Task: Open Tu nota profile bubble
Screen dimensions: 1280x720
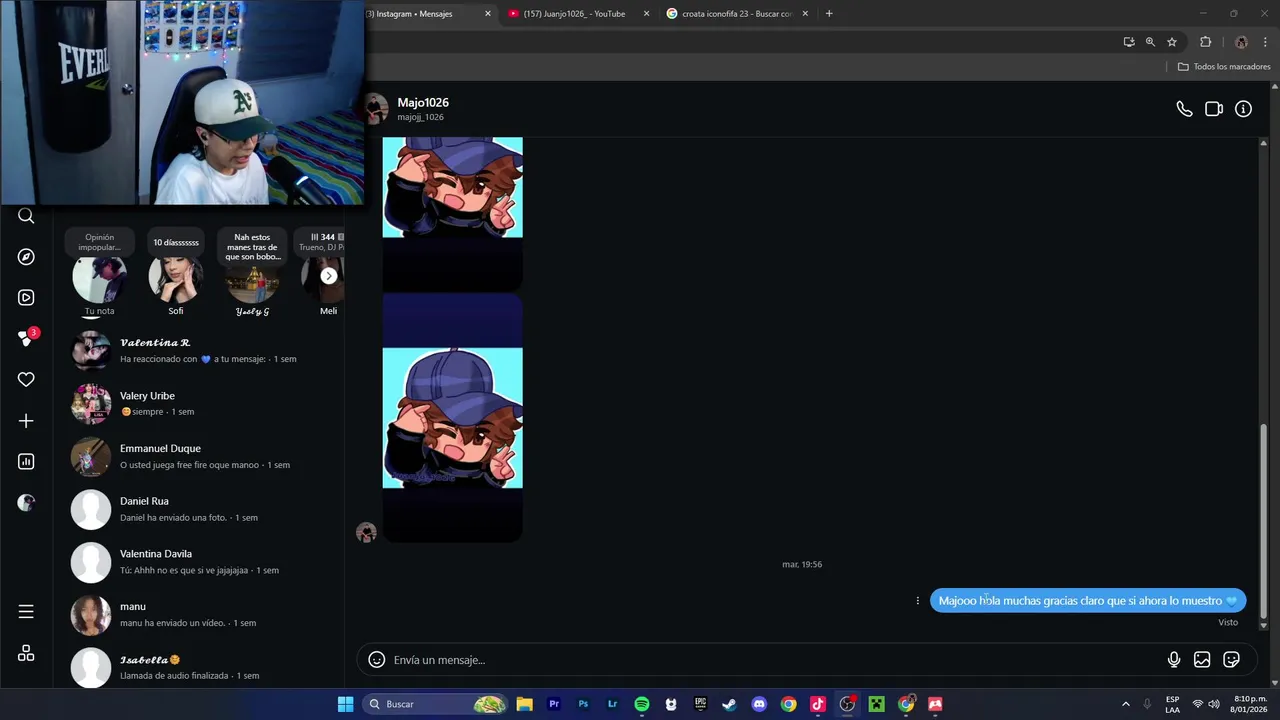Action: coord(99,280)
